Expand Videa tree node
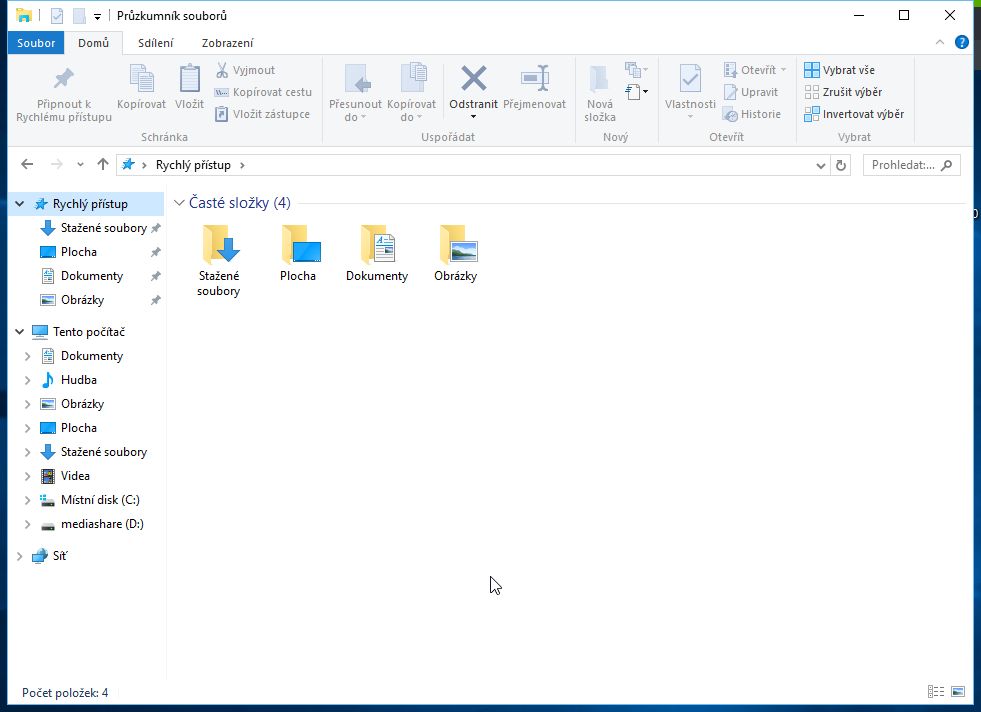981x712 pixels. [x=28, y=476]
